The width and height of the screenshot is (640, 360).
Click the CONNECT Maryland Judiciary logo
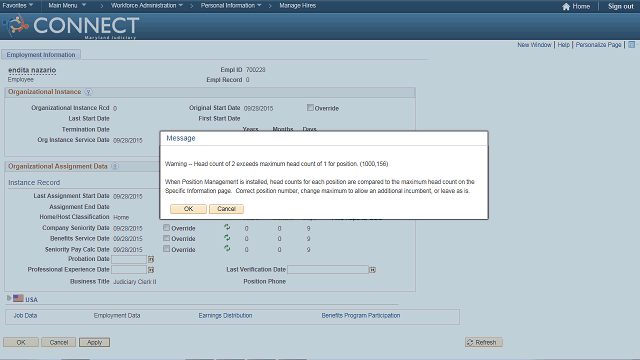(70, 26)
